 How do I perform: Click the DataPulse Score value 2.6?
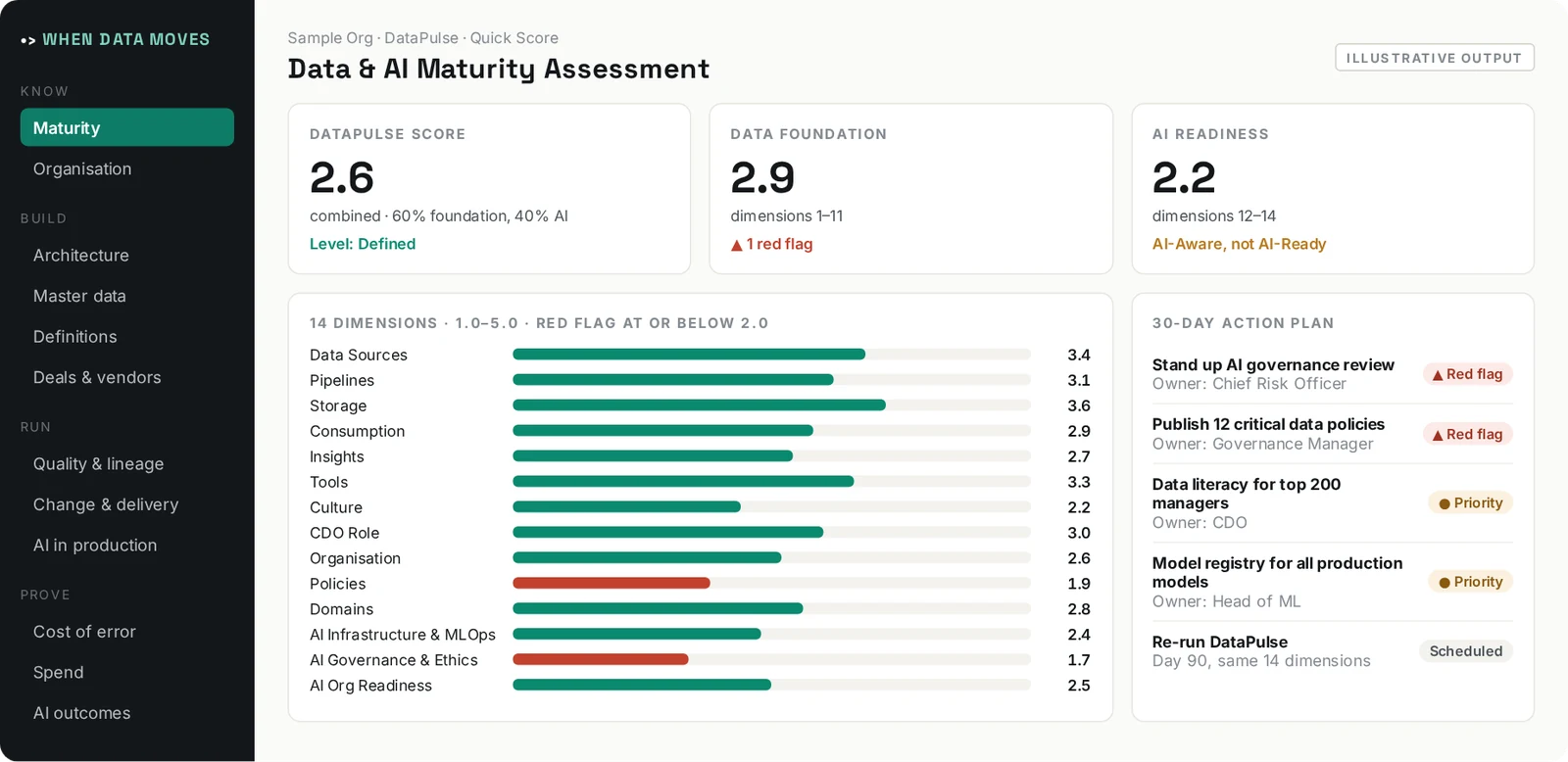click(x=342, y=178)
